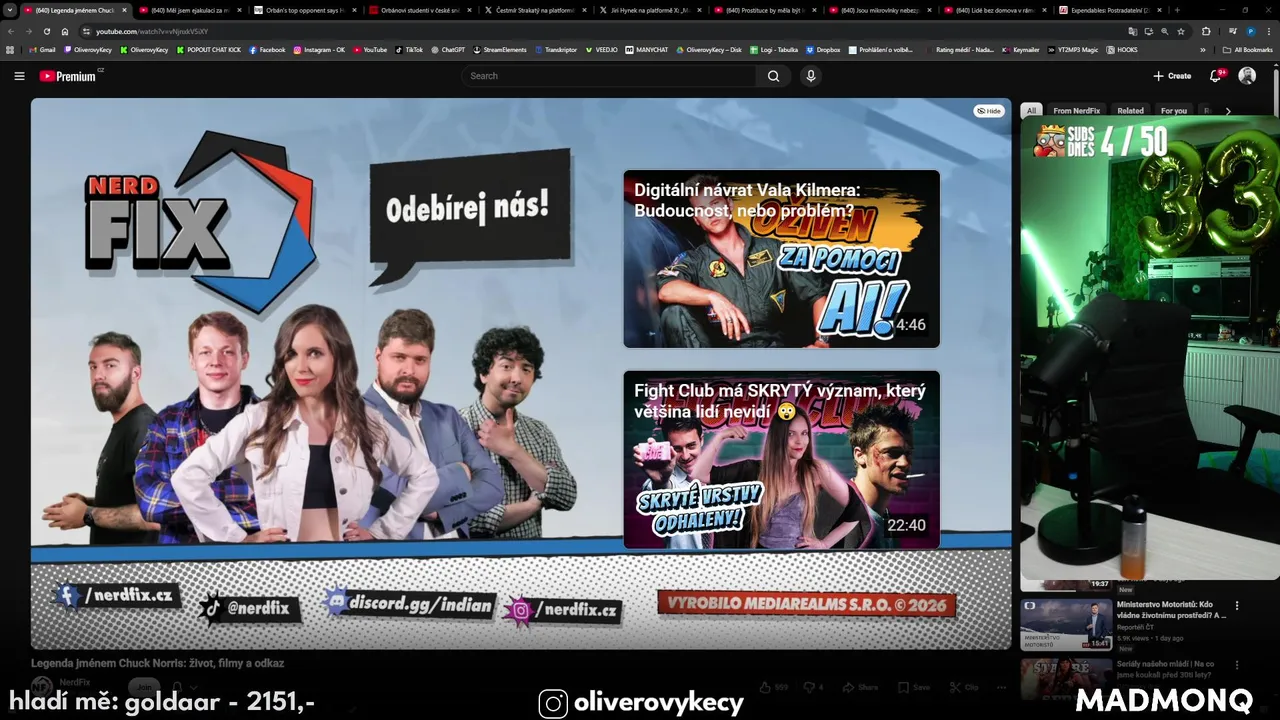Click the video title Legenda jménem Chuck Norris
The height and width of the screenshot is (720, 1280).
158,663
